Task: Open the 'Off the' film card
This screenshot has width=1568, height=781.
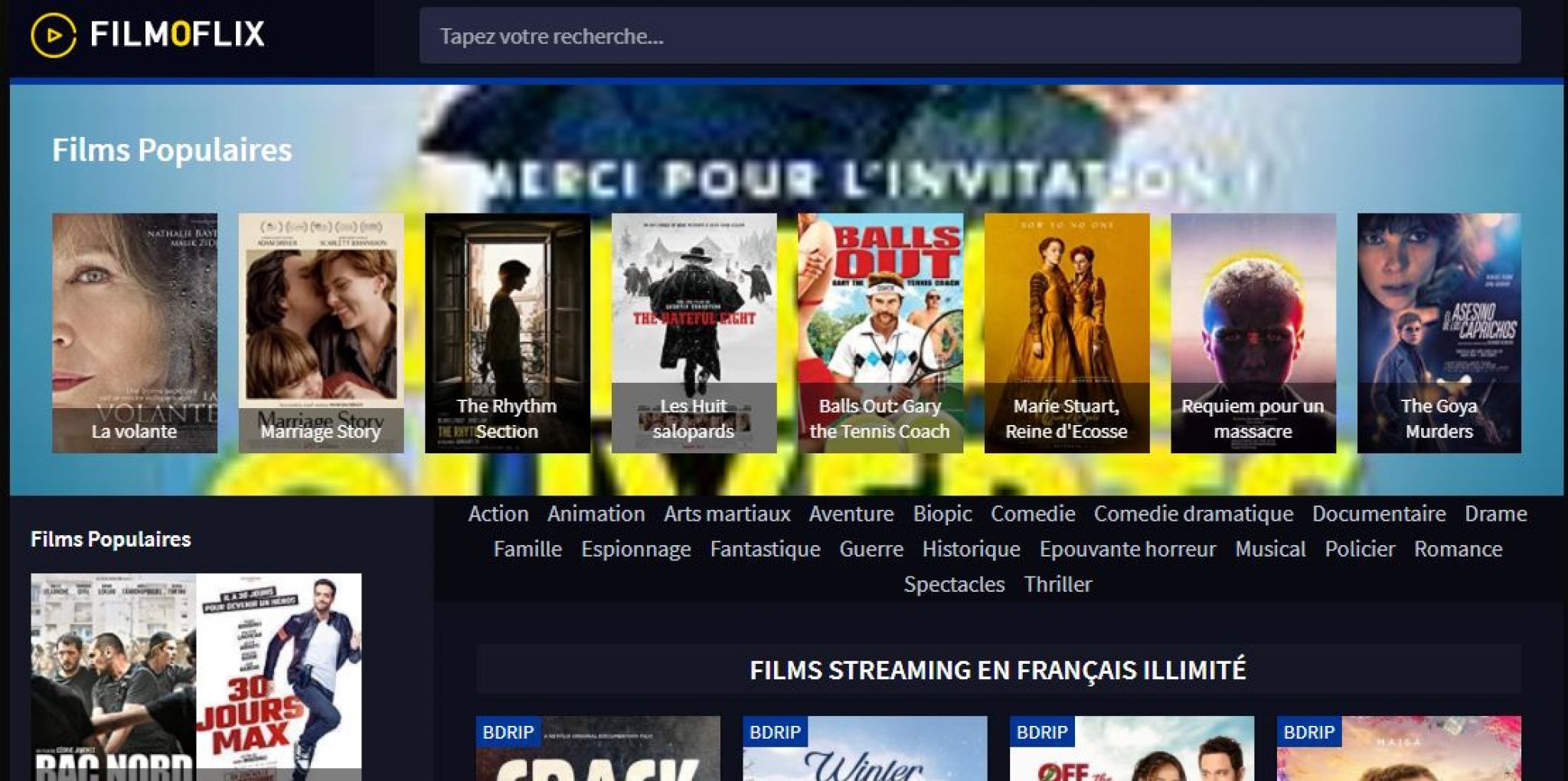Action: (1132, 749)
